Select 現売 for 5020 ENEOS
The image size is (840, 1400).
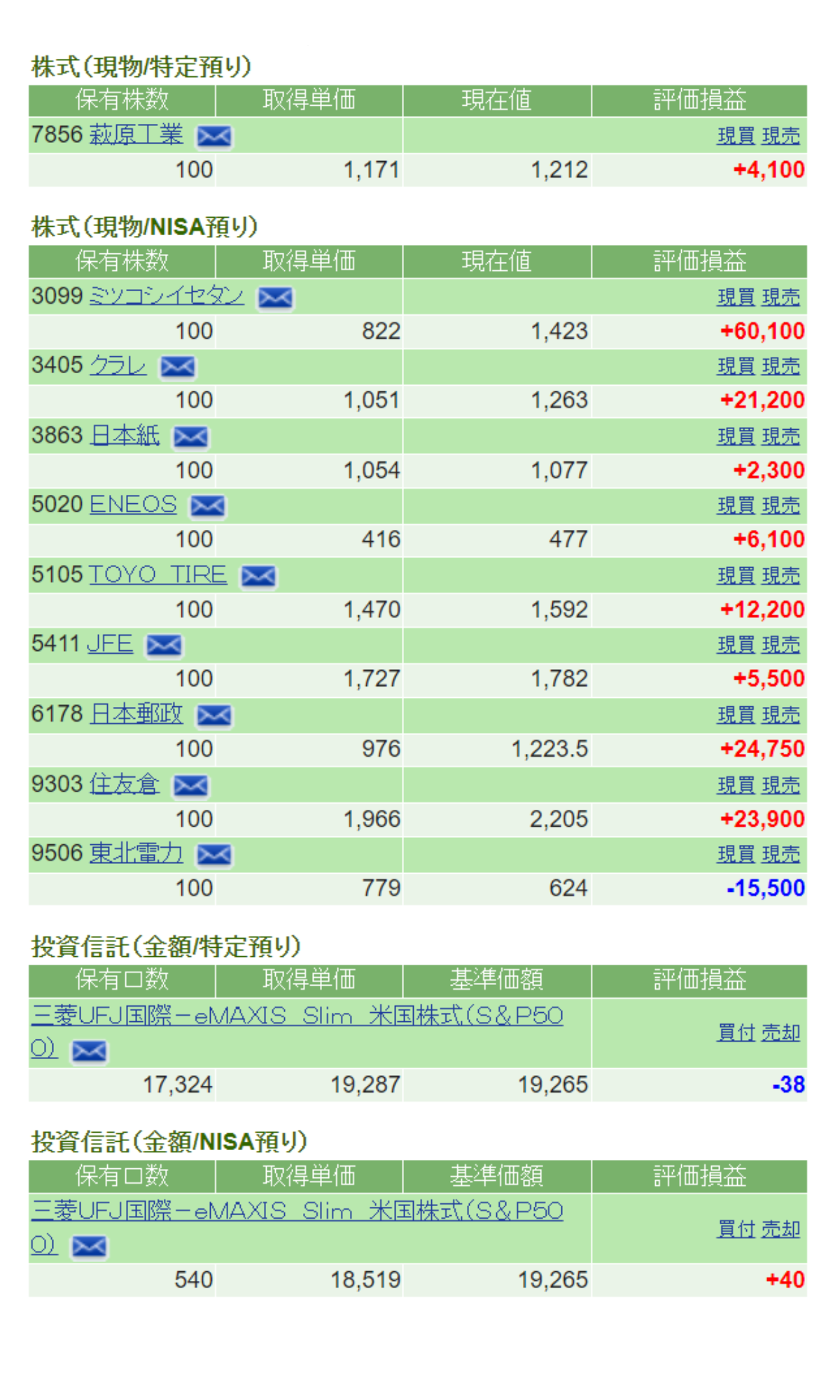pyautogui.click(x=780, y=505)
